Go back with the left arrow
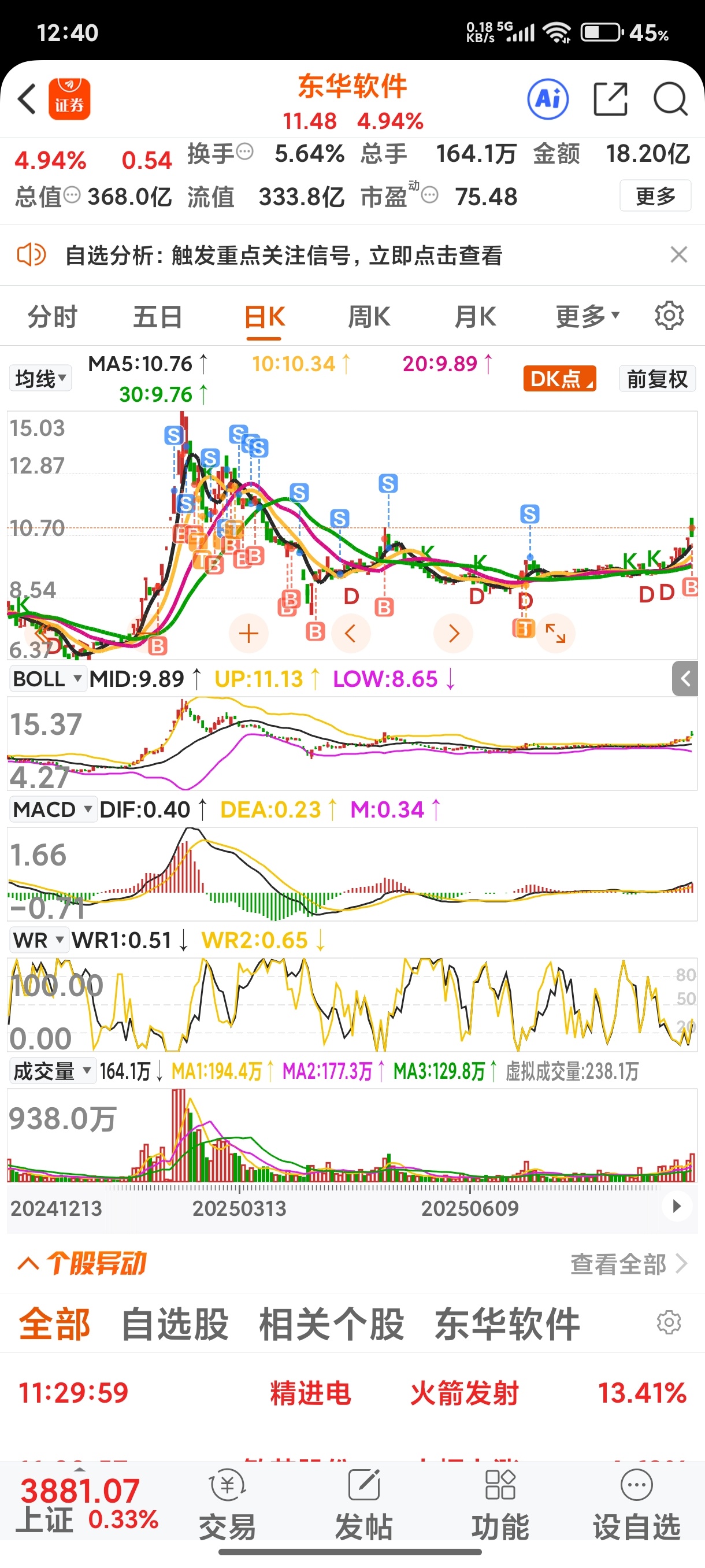705x1568 pixels. pos(27,99)
